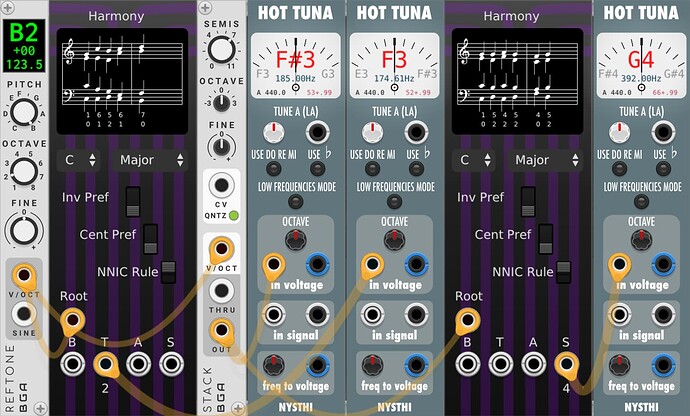Click the yellow in voltage jack on G4 tuner
This screenshot has height=416, width=690.
pos(619,264)
